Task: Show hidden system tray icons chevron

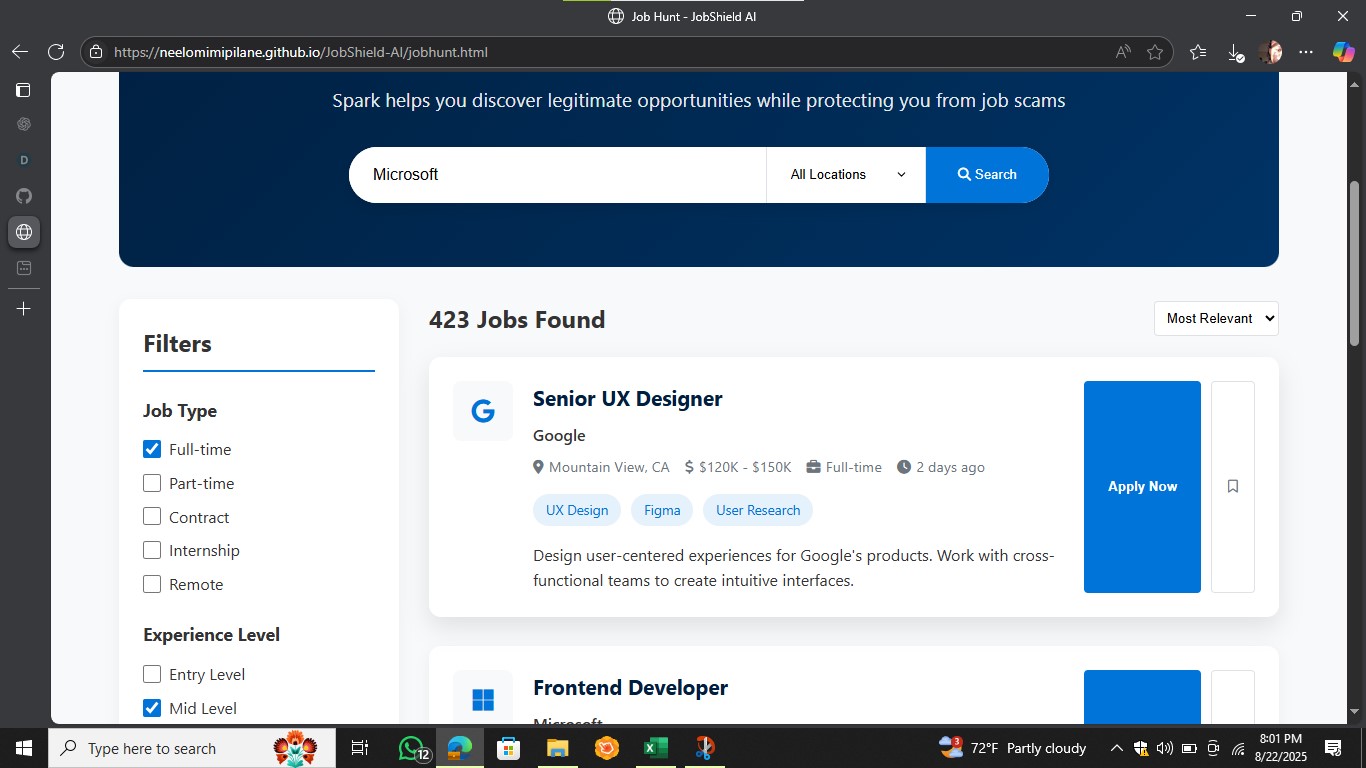Action: coord(1116,748)
